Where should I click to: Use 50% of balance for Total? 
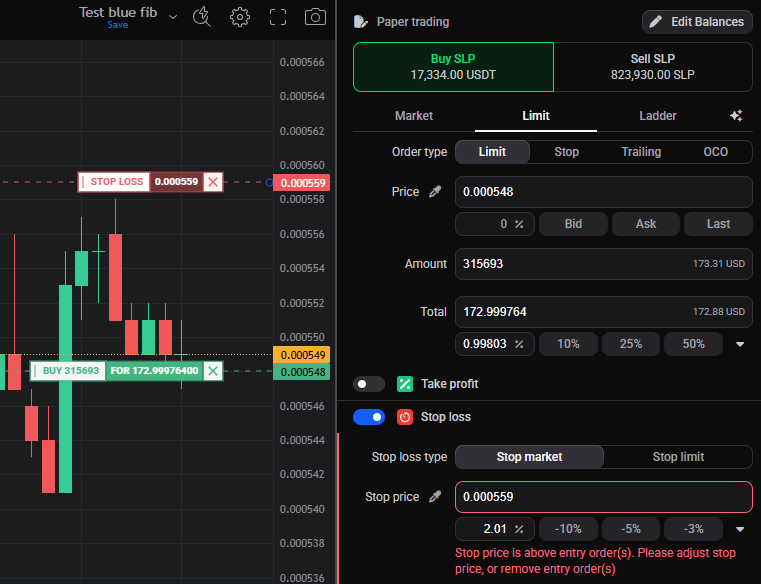click(694, 344)
